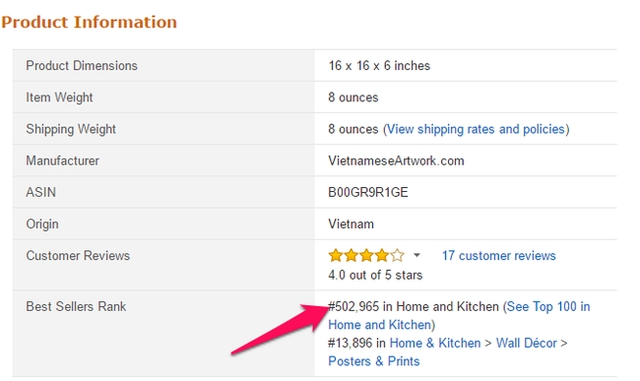
Task: Expand the rating breakdown dropdown arrow
Action: point(416,255)
